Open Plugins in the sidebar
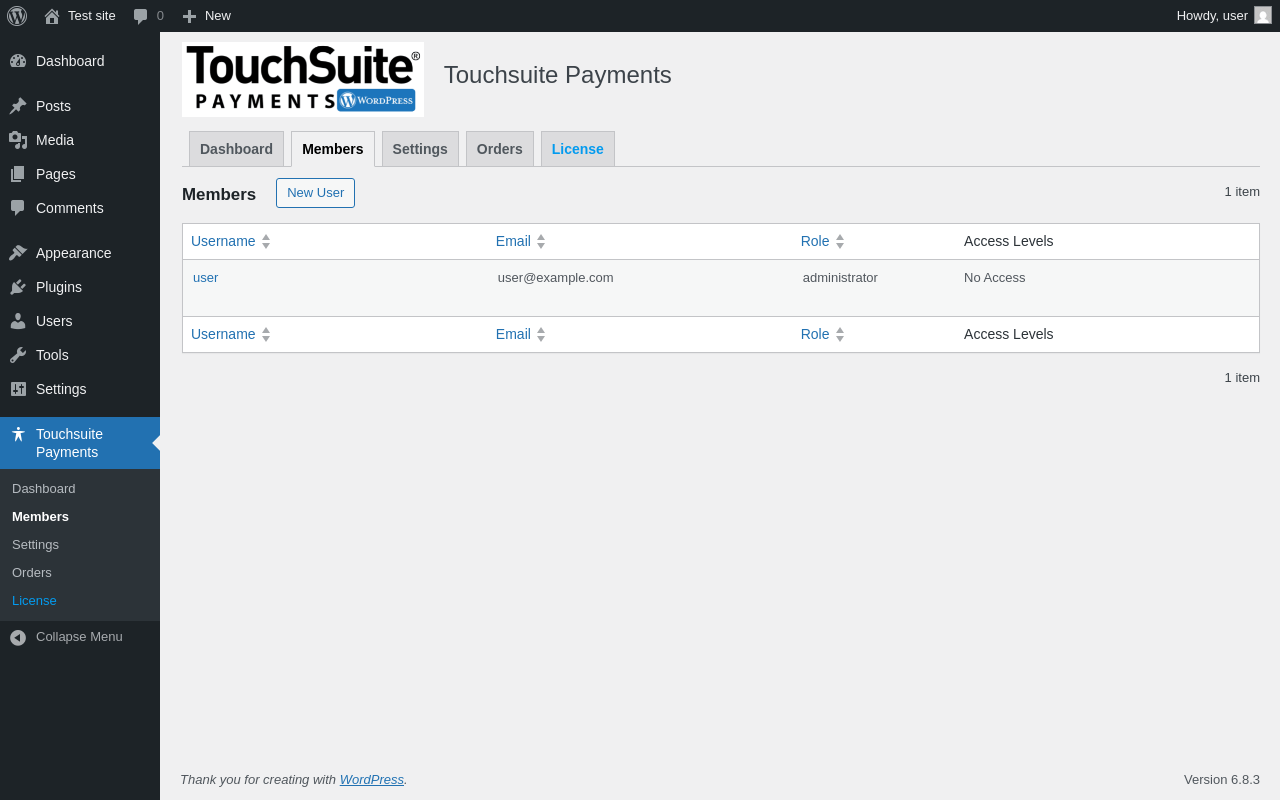 click(59, 287)
